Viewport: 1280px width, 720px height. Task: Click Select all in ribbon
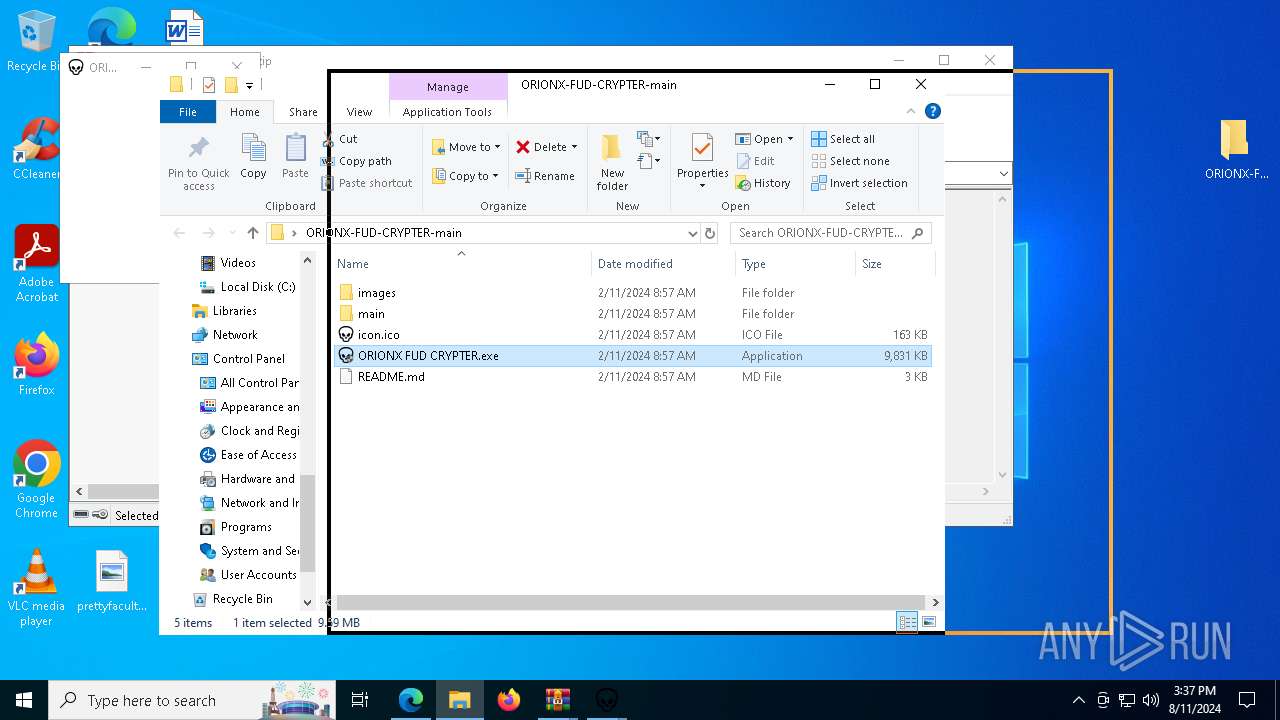(843, 139)
